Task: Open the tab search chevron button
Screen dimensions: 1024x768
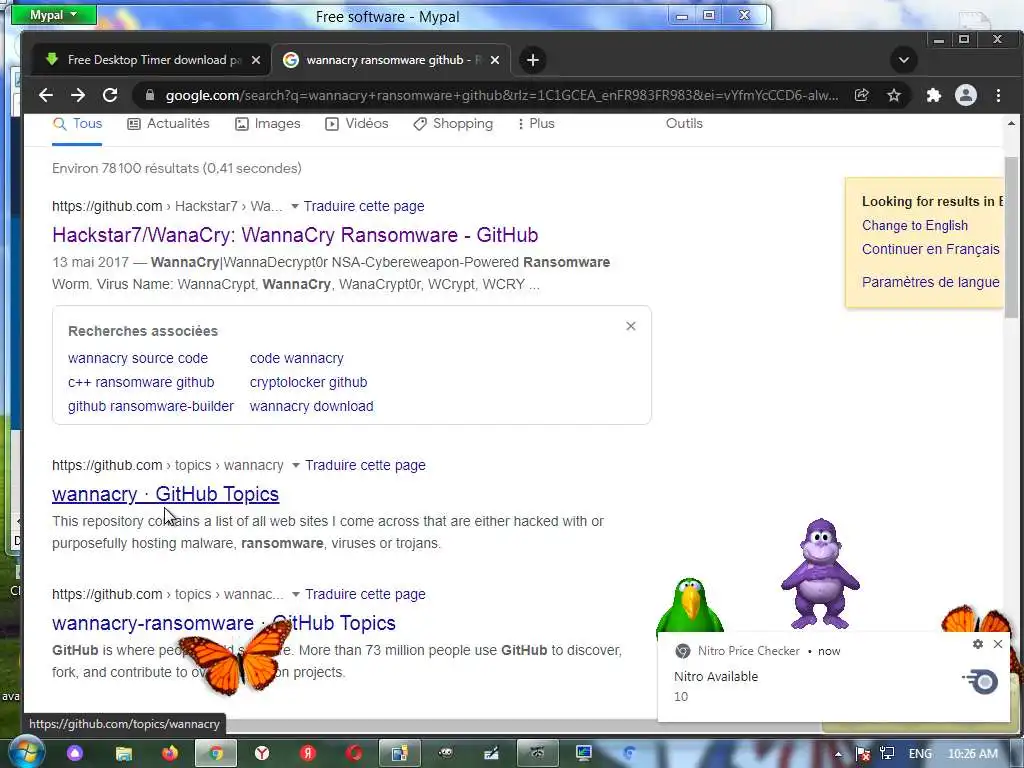Action: pyautogui.click(x=904, y=60)
